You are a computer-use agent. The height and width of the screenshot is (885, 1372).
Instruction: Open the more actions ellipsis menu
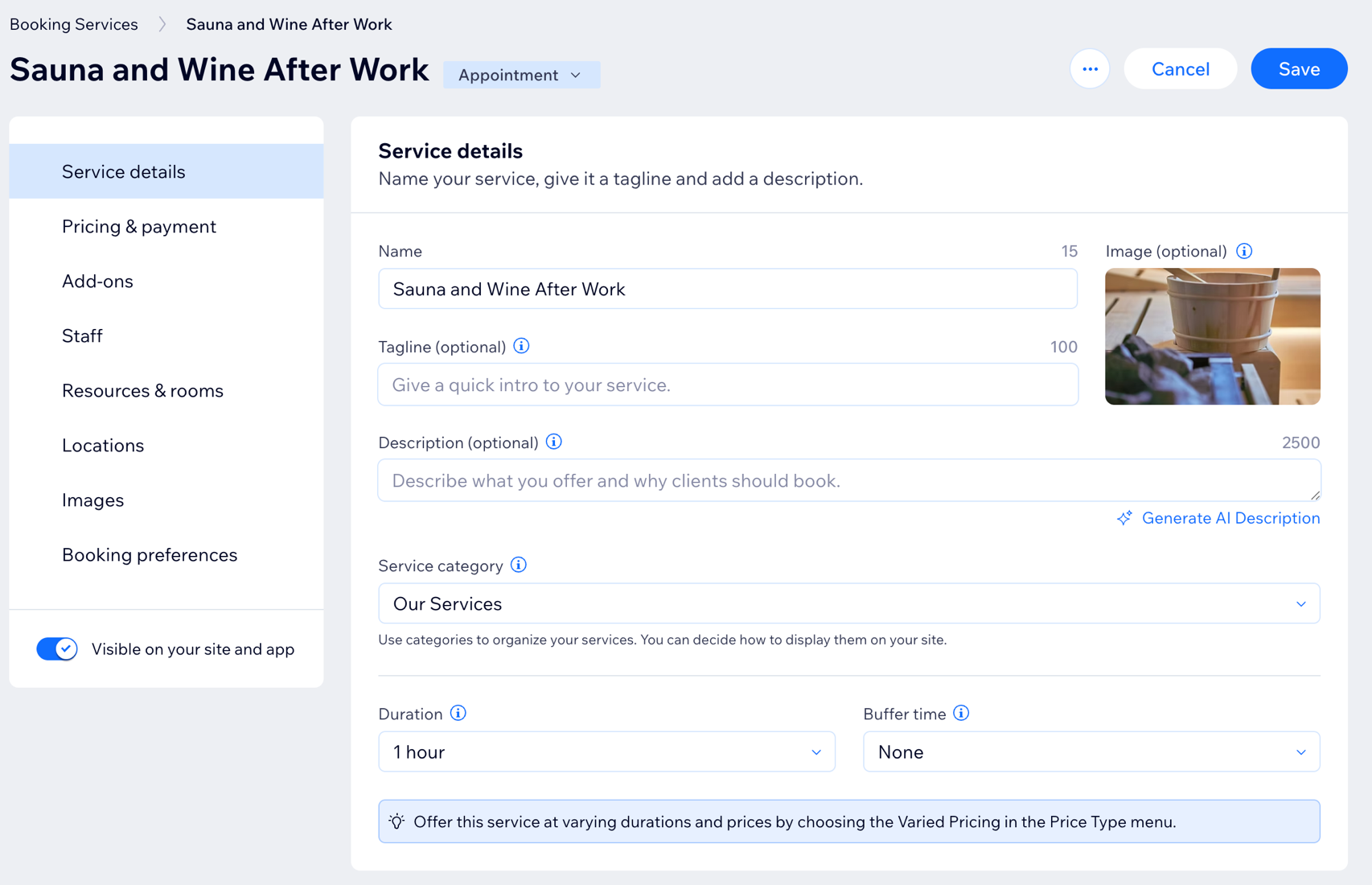pos(1090,69)
